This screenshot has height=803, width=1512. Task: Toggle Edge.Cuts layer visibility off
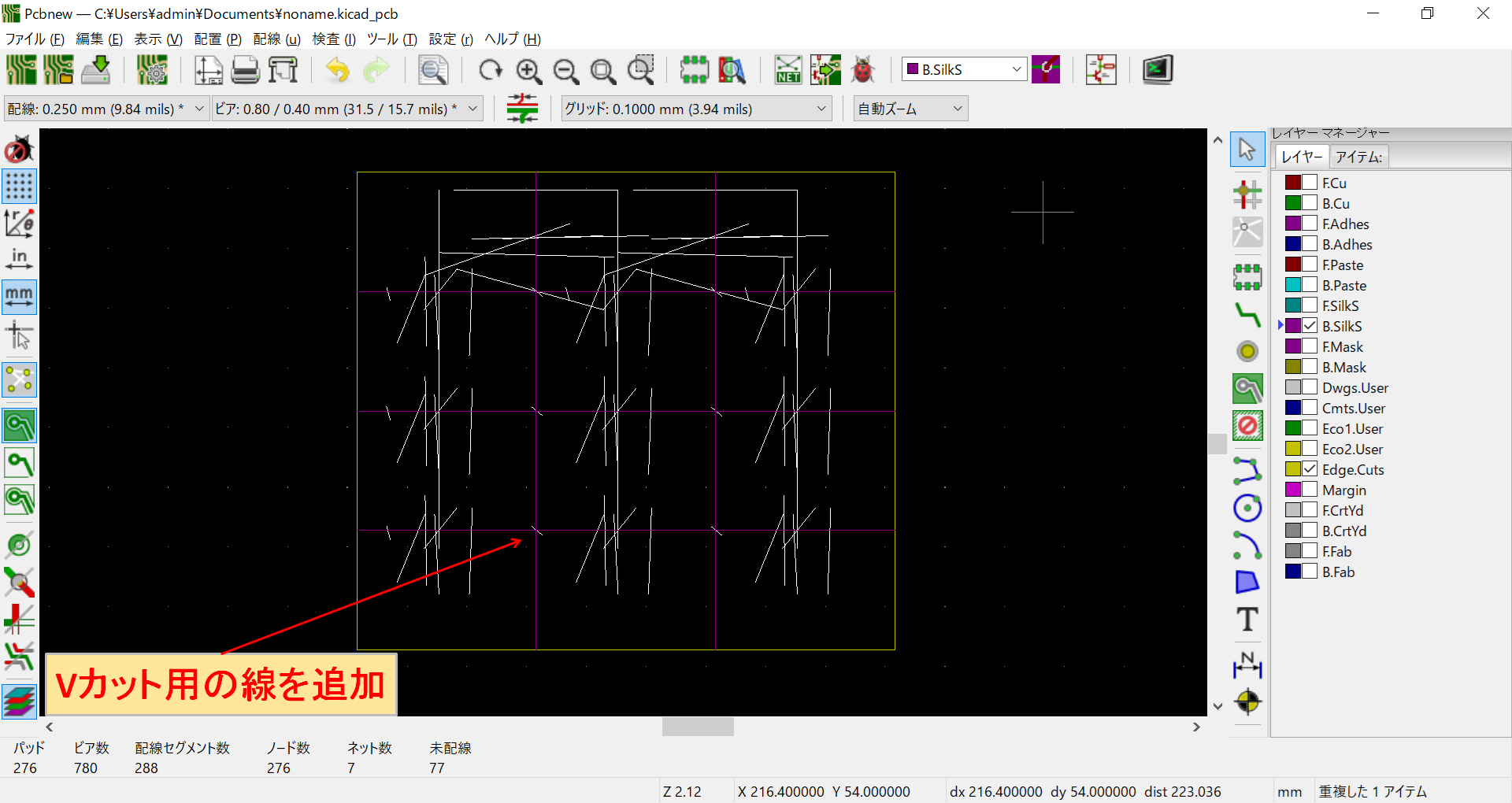click(1309, 468)
